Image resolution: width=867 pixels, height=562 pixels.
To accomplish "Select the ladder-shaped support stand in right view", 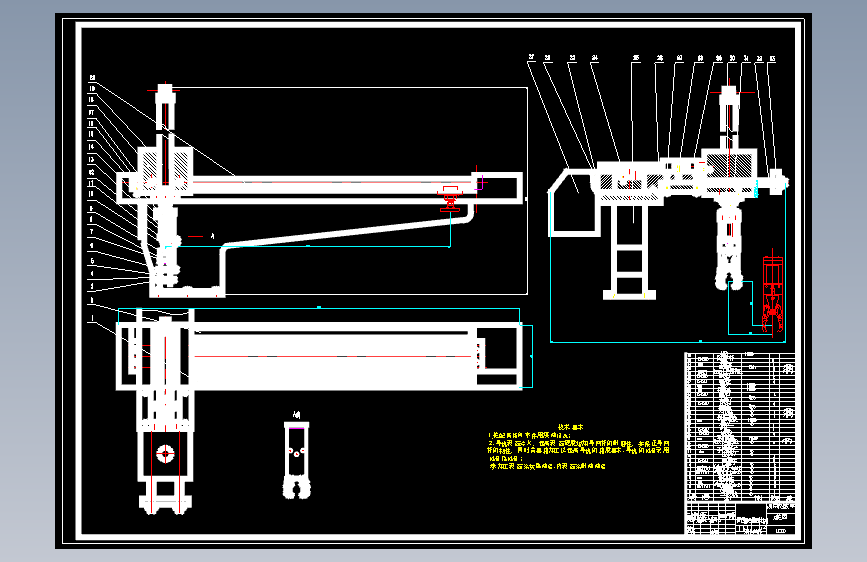I will [629, 252].
